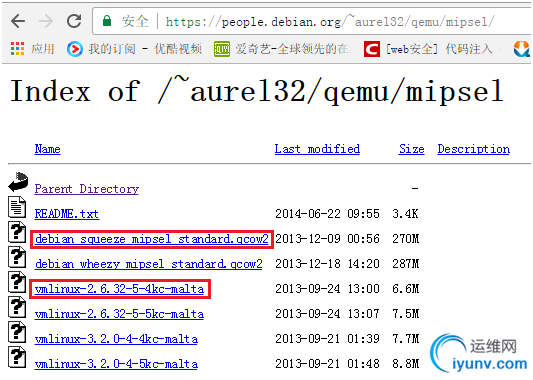The height and width of the screenshot is (380, 533).
Task: Sort the listing by the Name column
Action: tap(48, 149)
